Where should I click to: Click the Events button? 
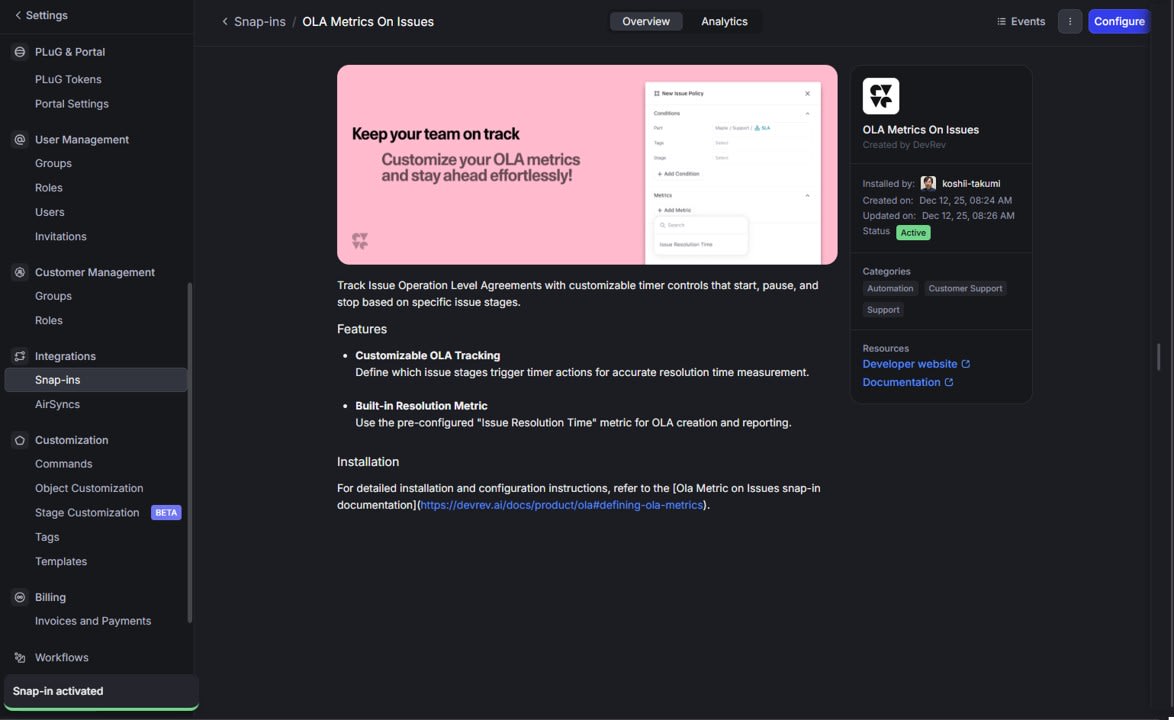tap(1021, 22)
